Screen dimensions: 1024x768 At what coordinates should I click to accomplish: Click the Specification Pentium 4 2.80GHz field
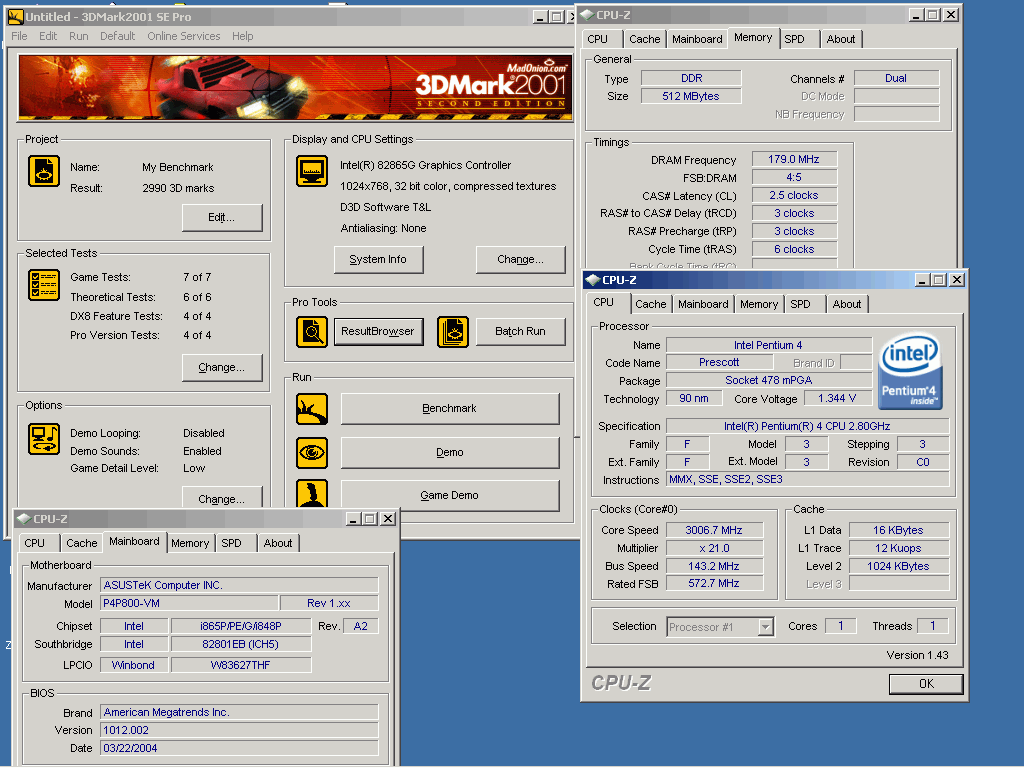point(808,426)
